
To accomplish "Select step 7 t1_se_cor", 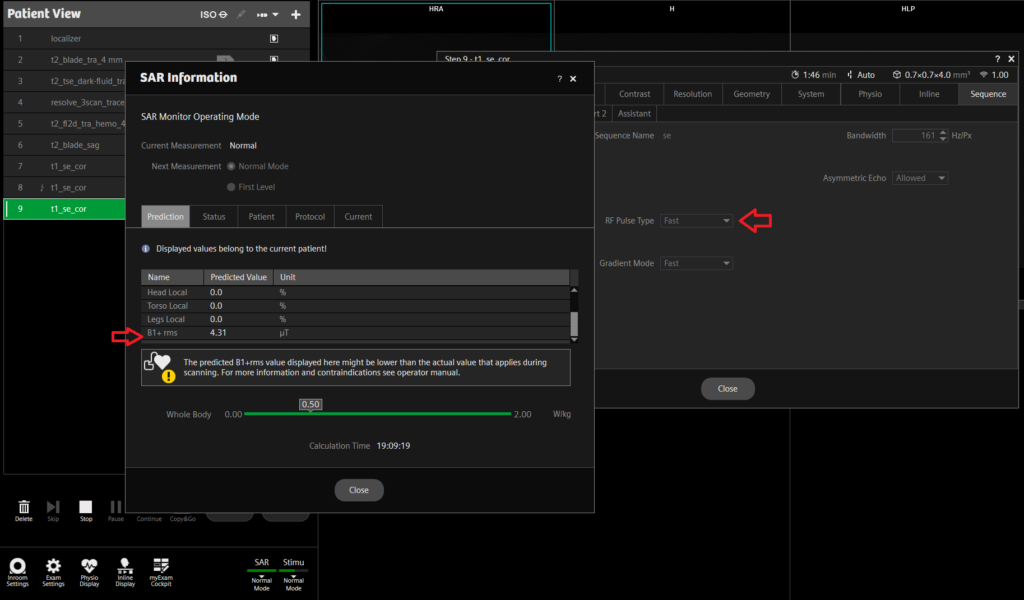I will click(65, 166).
